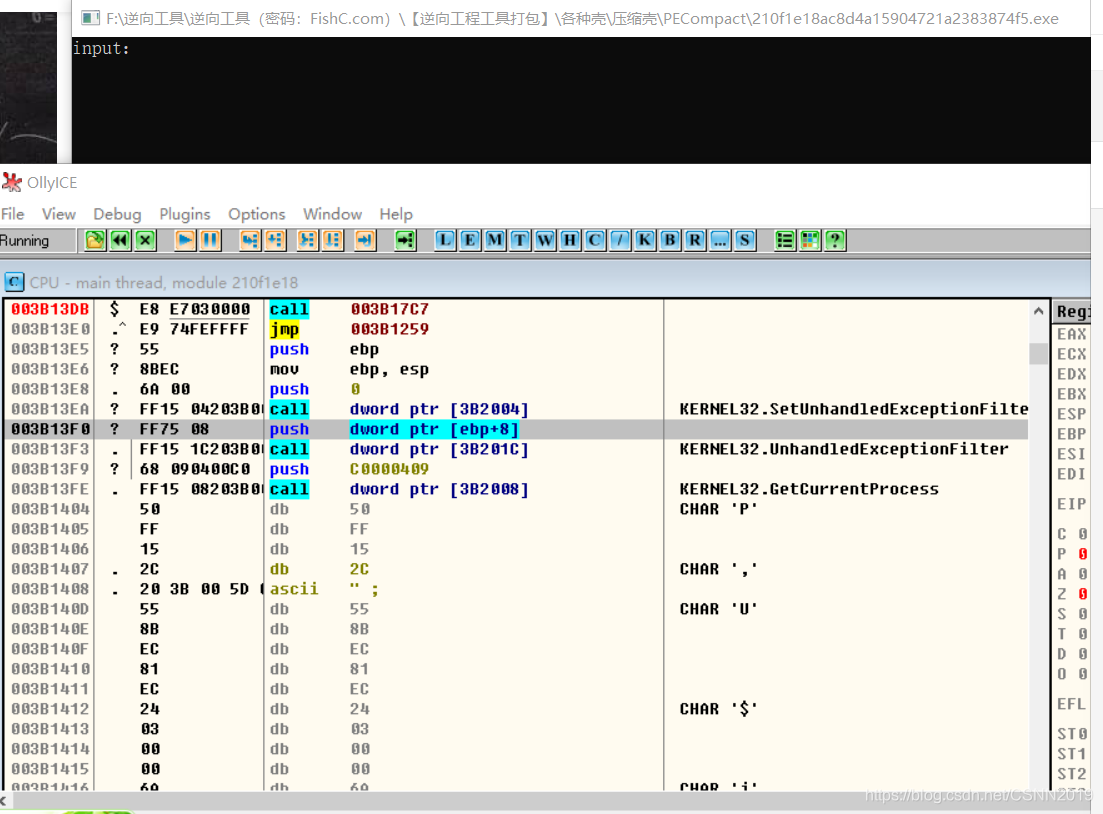Click the CPU window icon in title
The height and width of the screenshot is (814, 1103).
click(x=14, y=282)
